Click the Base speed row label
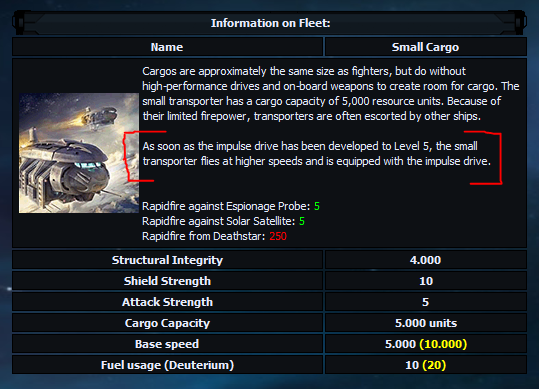Screen dimensions: 539x389 click(x=167, y=344)
